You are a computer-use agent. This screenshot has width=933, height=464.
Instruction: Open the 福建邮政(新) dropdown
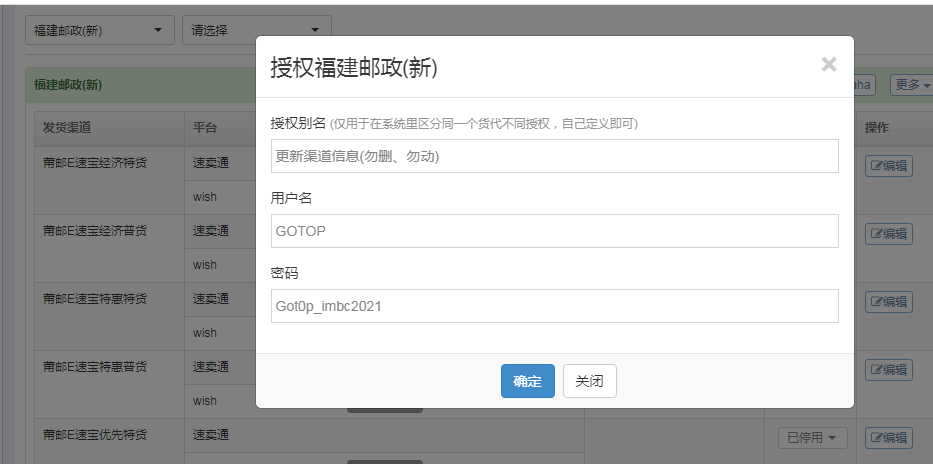coord(99,30)
